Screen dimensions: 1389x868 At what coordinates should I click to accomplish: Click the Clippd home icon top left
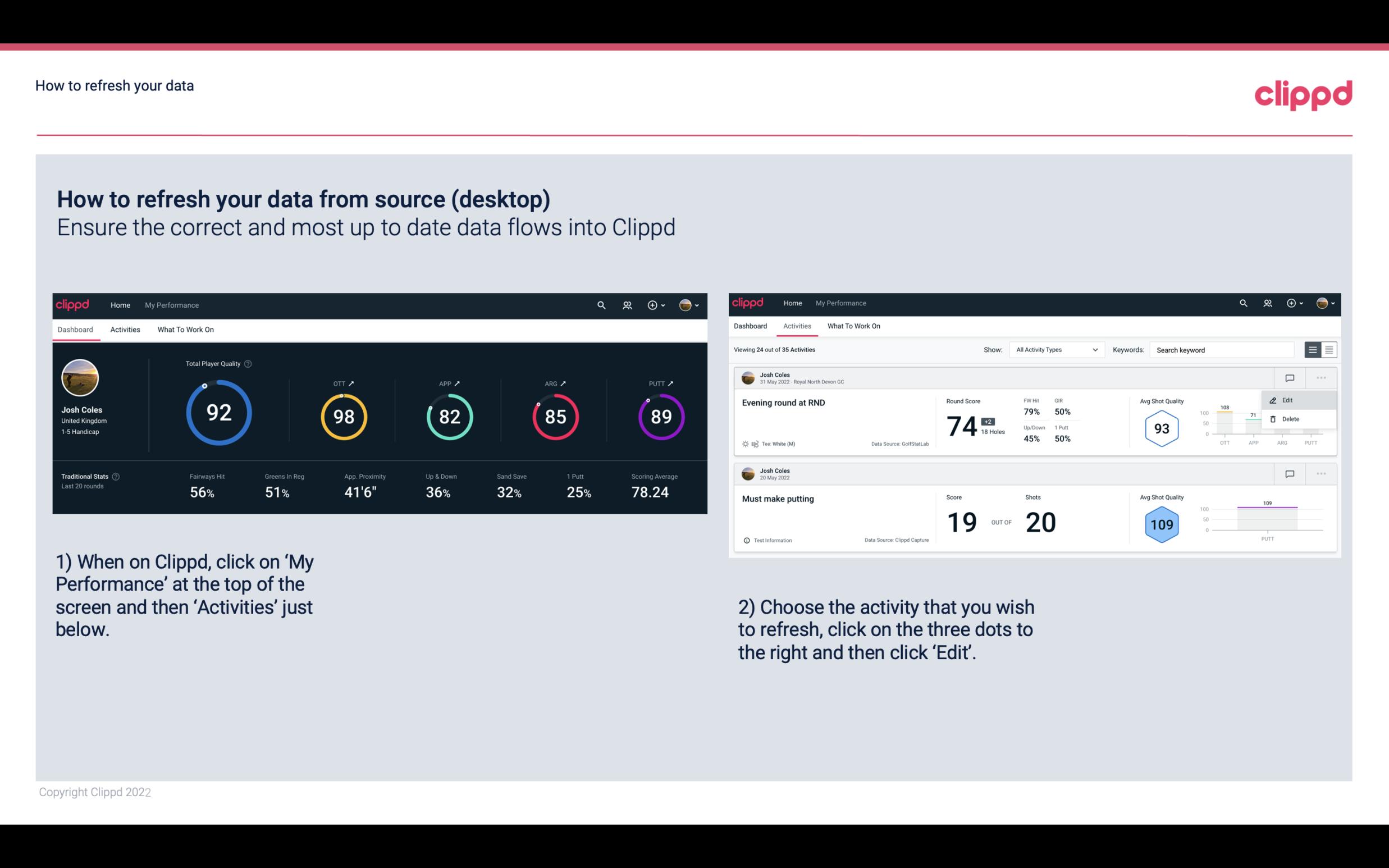[x=73, y=304]
